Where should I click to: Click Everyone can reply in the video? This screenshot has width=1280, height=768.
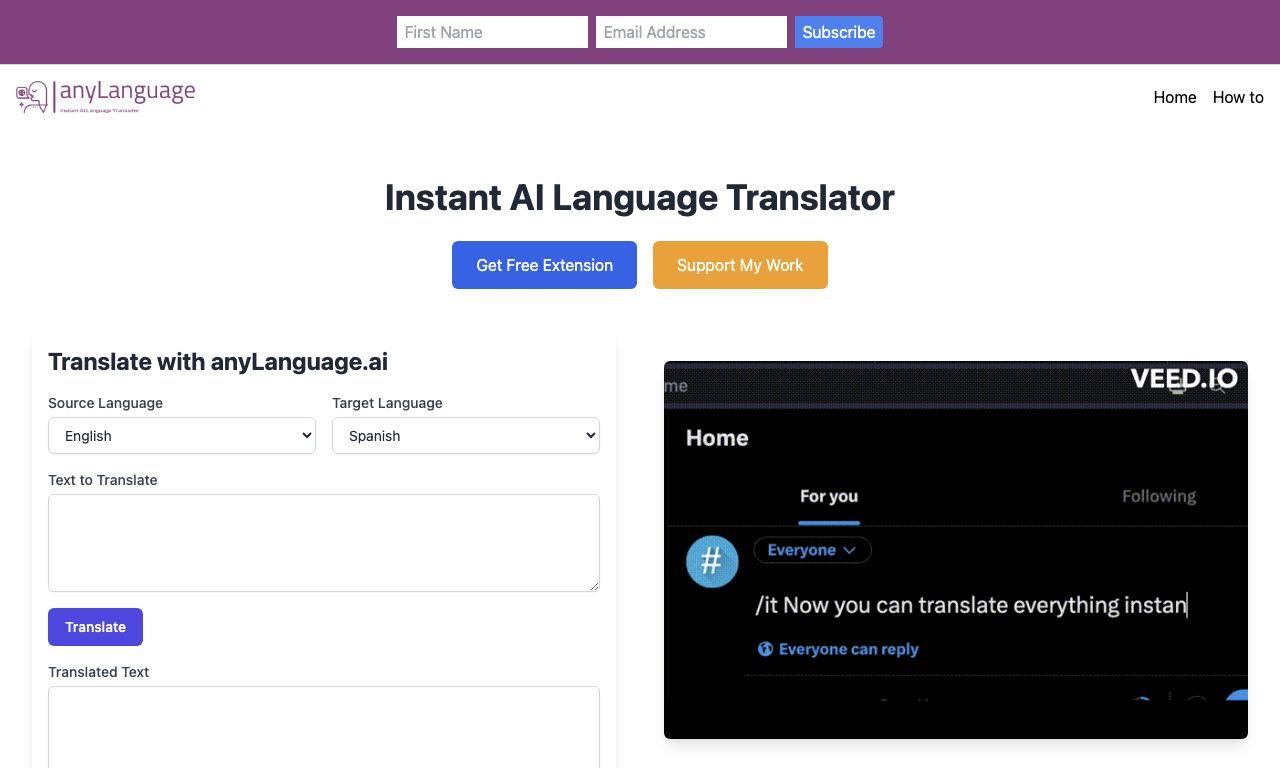coord(838,649)
